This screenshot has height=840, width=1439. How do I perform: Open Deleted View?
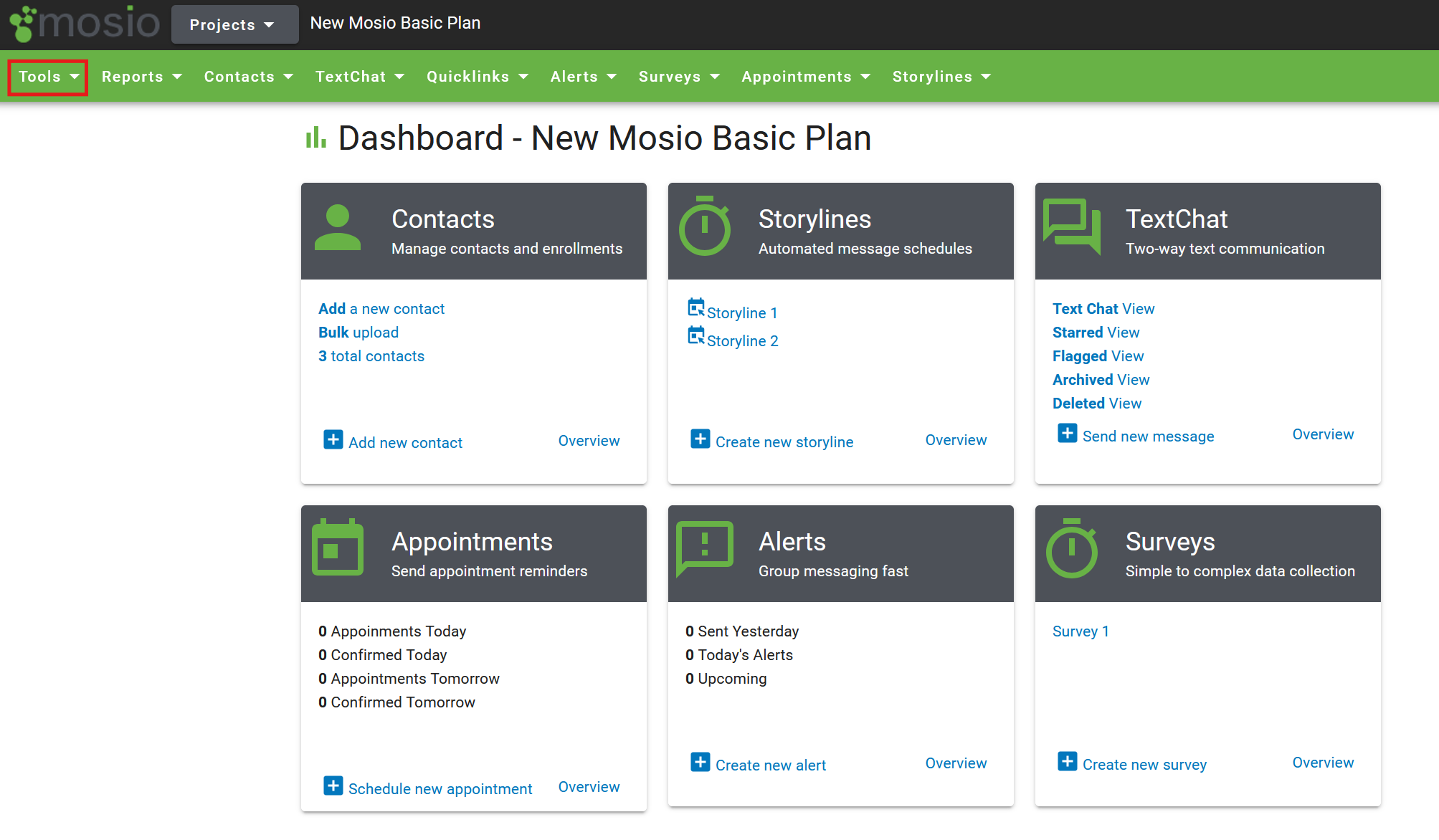pyautogui.click(x=1097, y=404)
